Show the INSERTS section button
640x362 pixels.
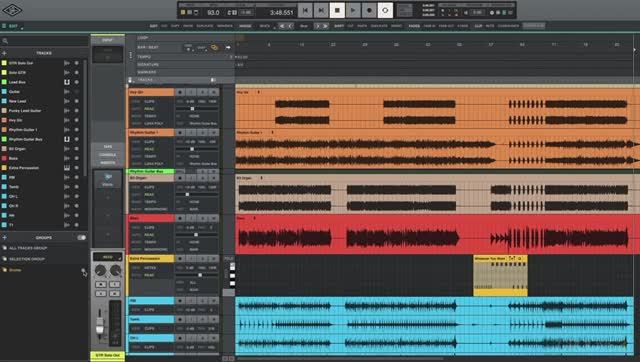click(107, 162)
